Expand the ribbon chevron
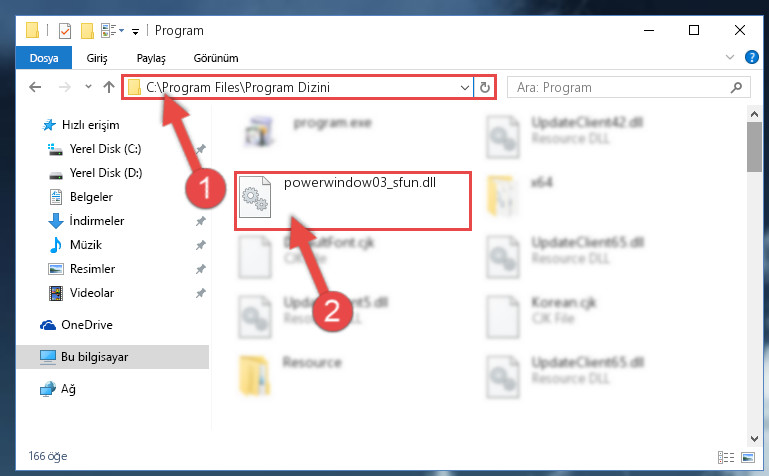 (730, 57)
